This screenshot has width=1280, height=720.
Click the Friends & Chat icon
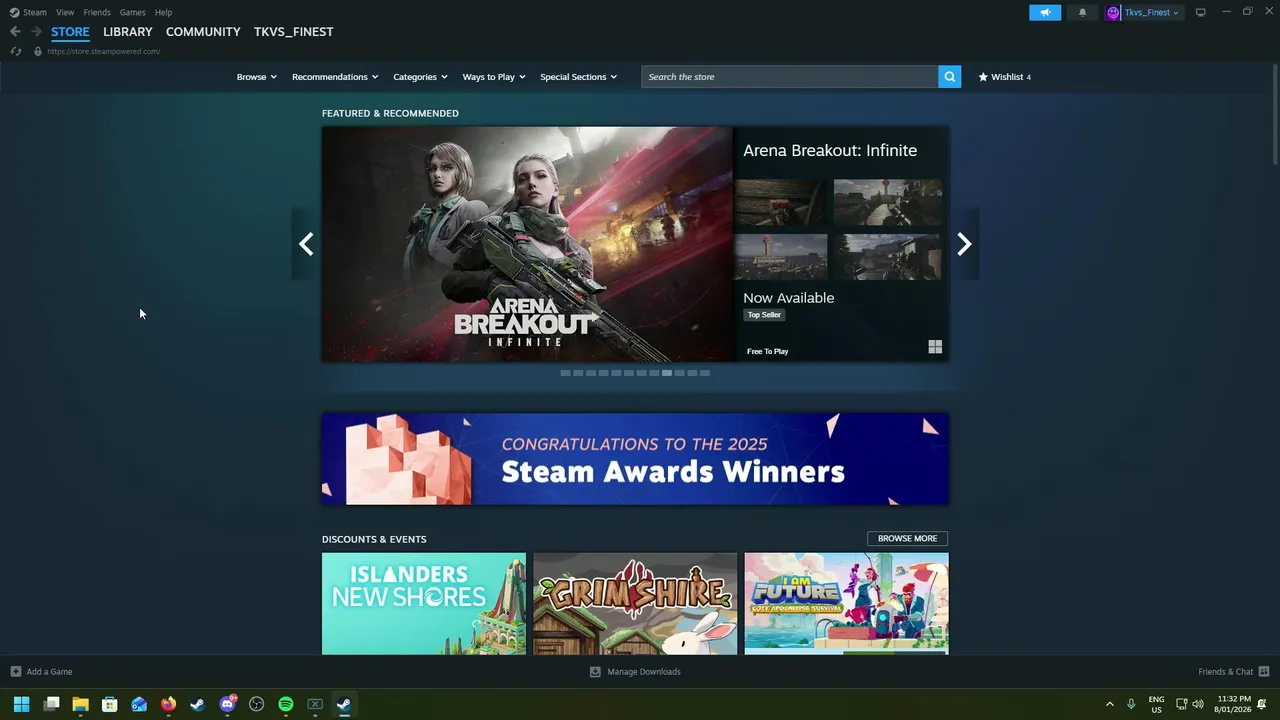coord(1264,672)
